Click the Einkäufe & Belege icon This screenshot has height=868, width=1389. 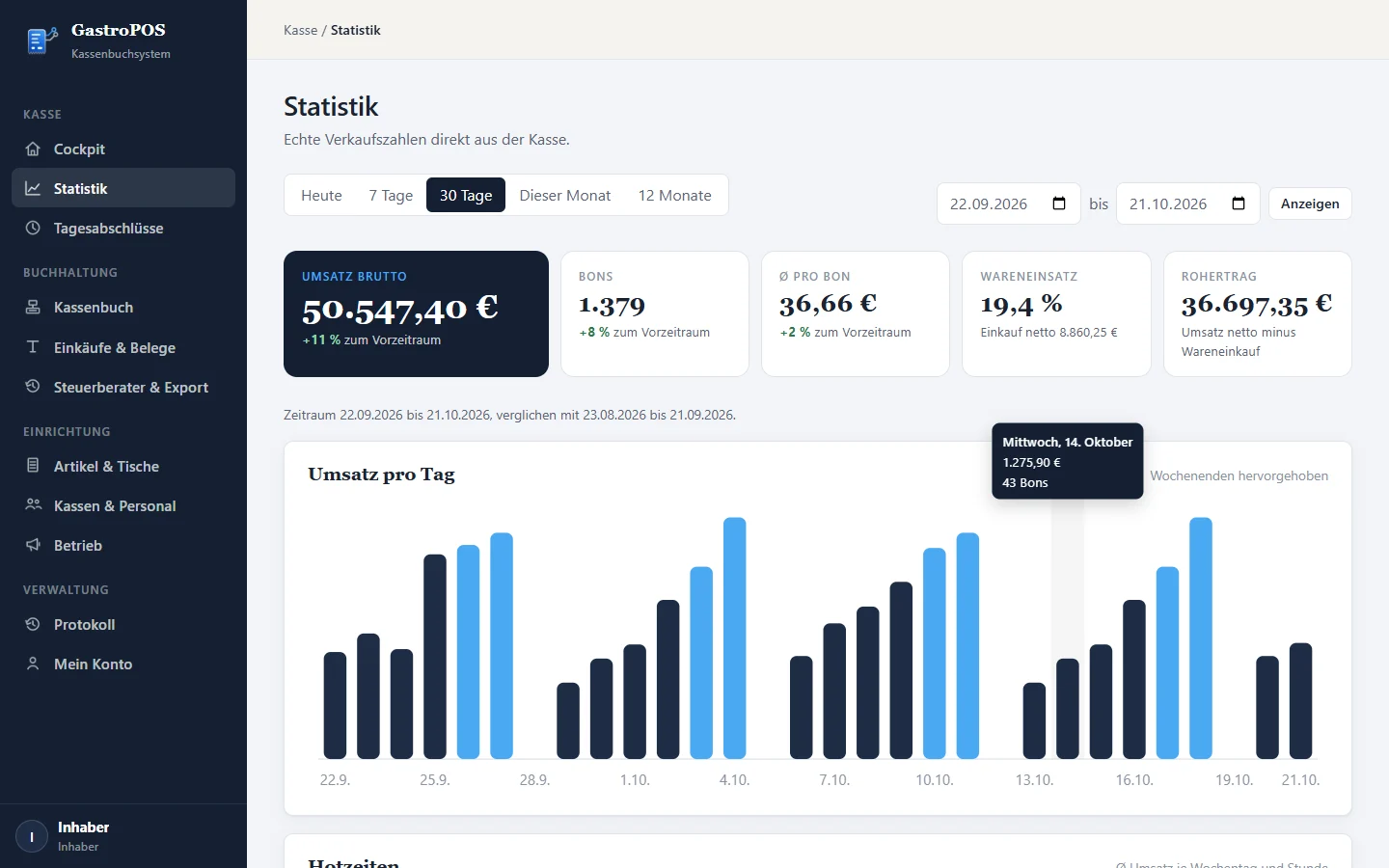(x=33, y=347)
